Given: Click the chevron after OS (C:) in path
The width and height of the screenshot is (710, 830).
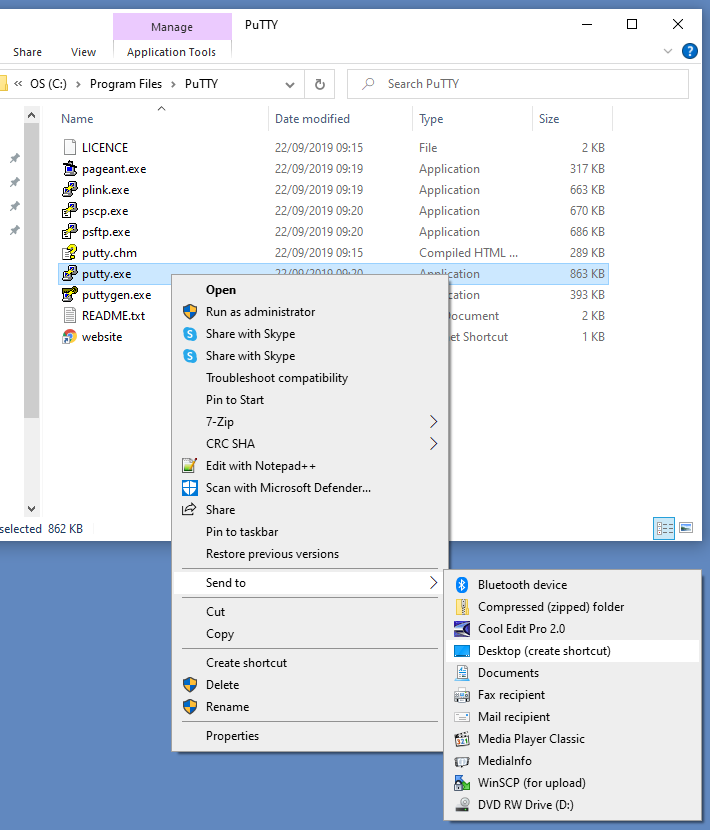Looking at the screenshot, I should click(78, 85).
